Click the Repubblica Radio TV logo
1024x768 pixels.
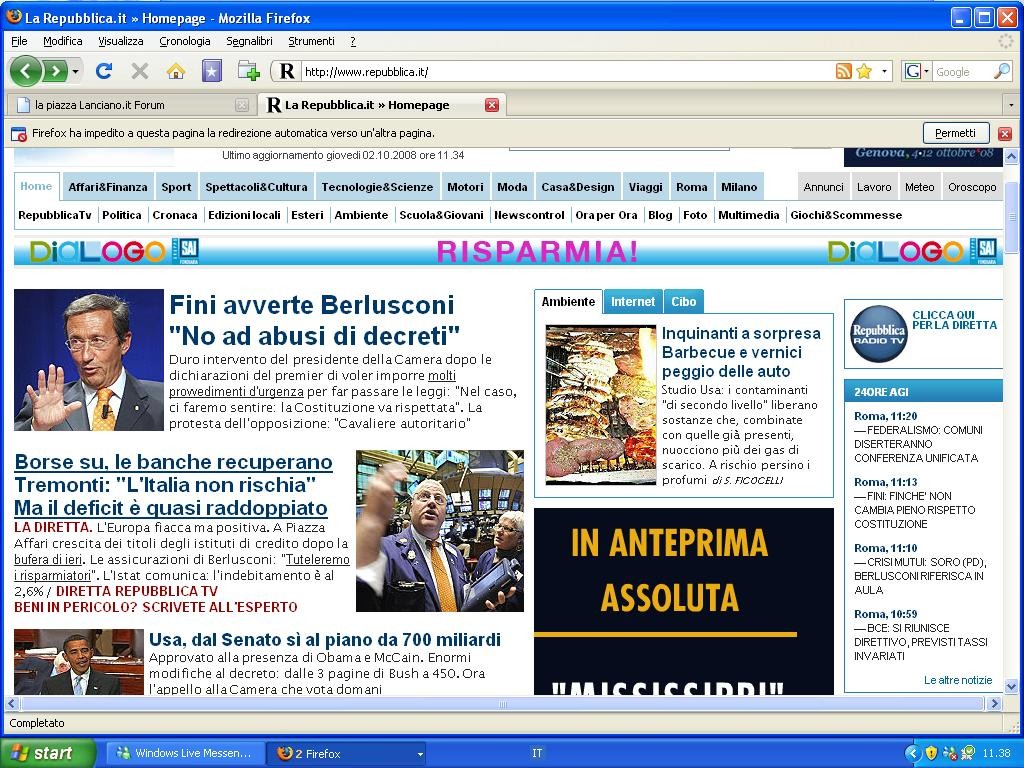point(879,333)
